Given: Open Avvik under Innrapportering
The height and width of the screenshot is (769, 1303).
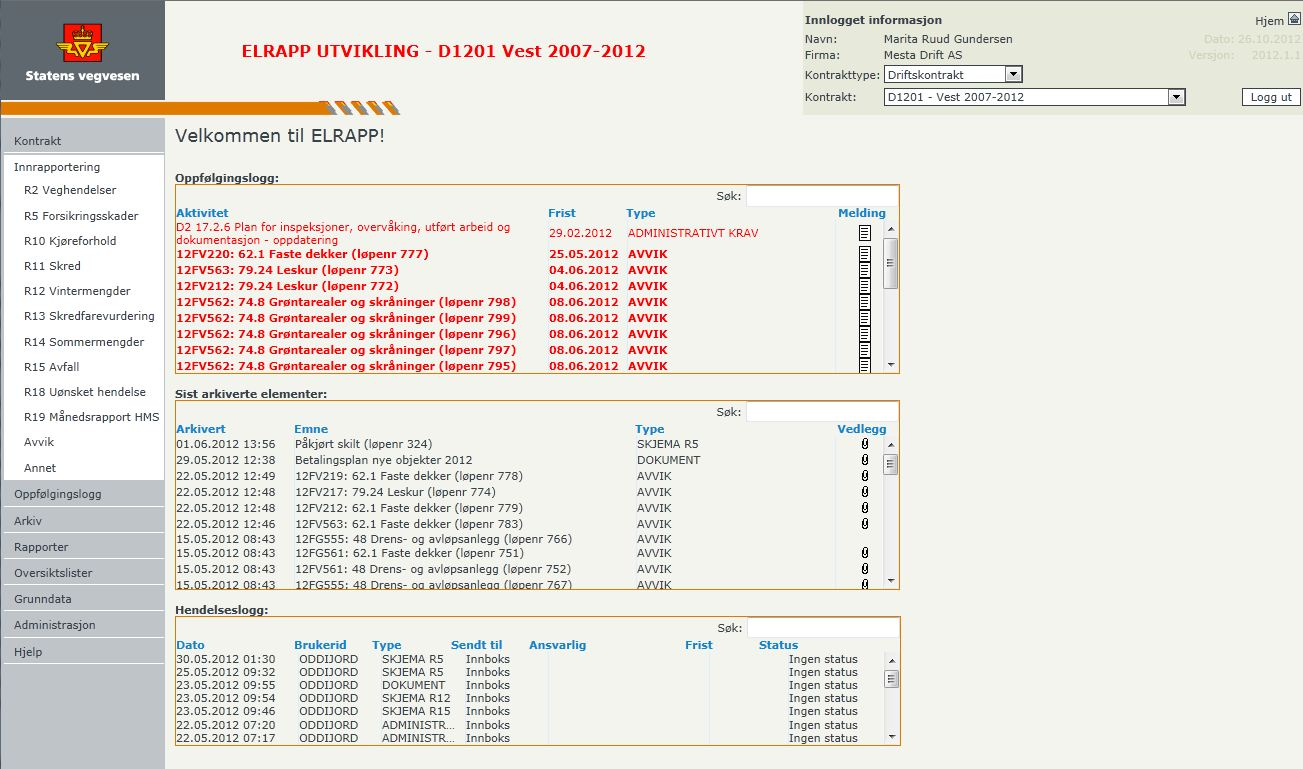Looking at the screenshot, I should (39, 442).
